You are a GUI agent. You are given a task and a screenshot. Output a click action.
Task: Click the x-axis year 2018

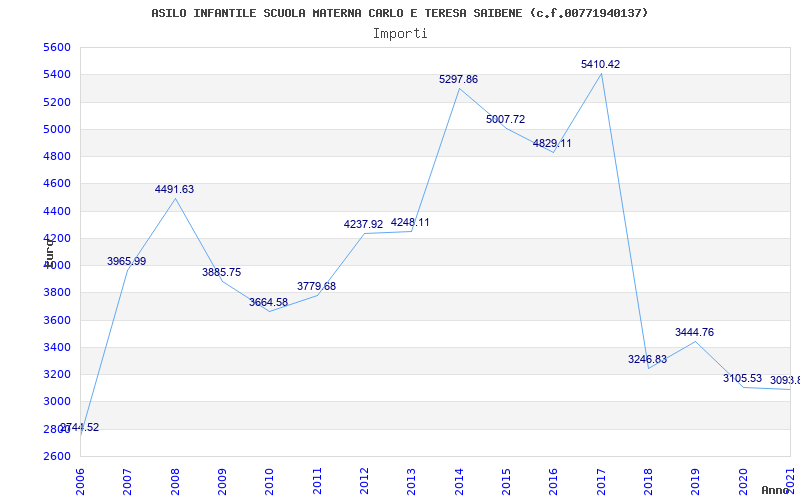point(648,481)
